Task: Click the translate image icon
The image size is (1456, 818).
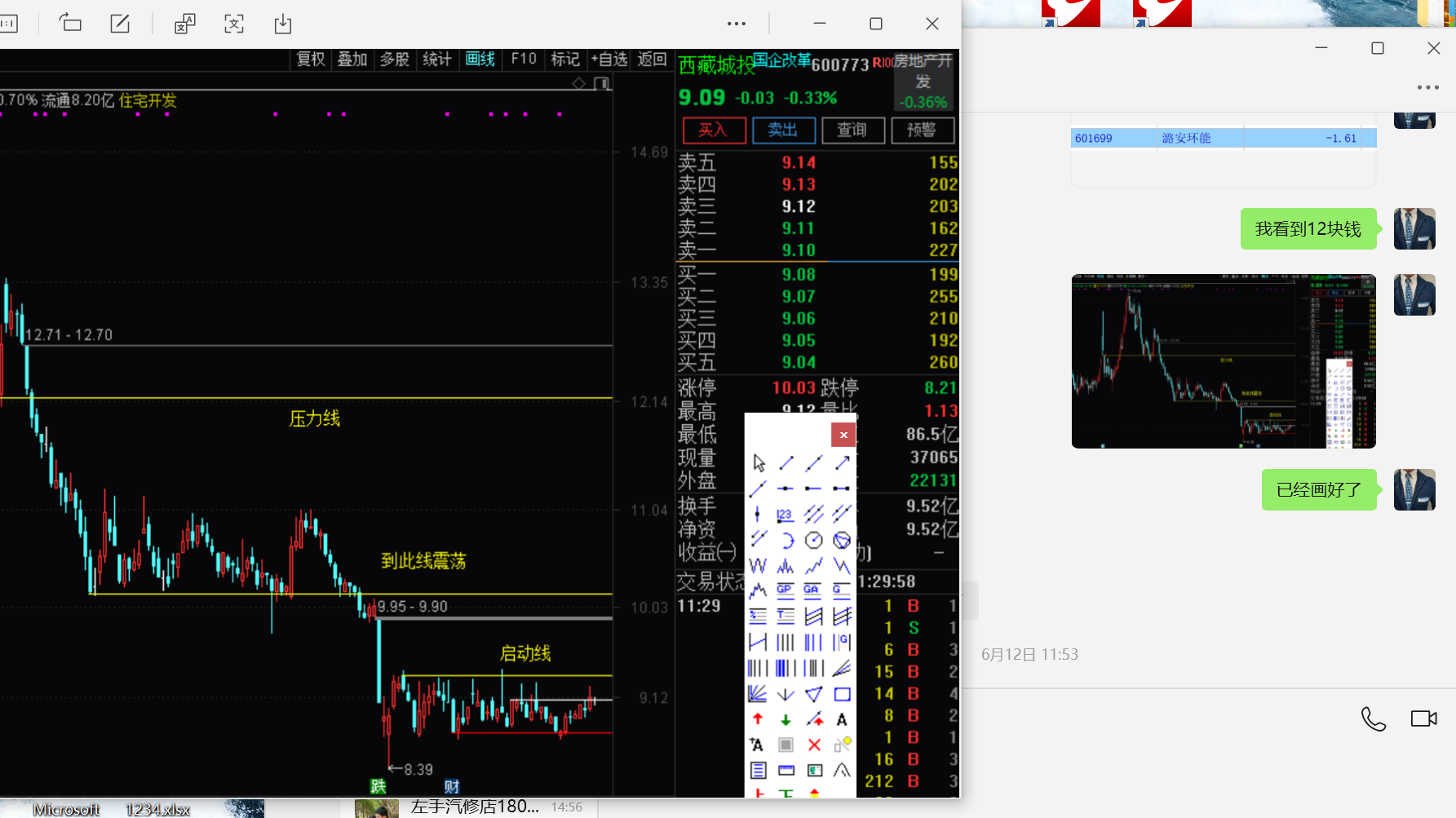Action: coord(185,24)
